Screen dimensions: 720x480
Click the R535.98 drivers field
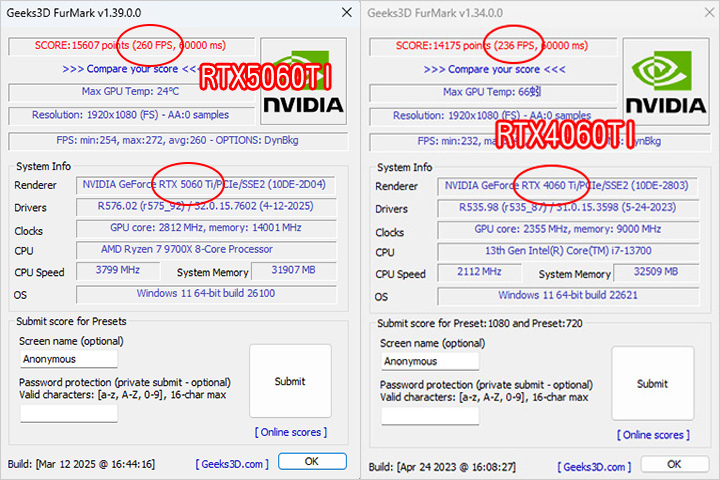coord(568,208)
